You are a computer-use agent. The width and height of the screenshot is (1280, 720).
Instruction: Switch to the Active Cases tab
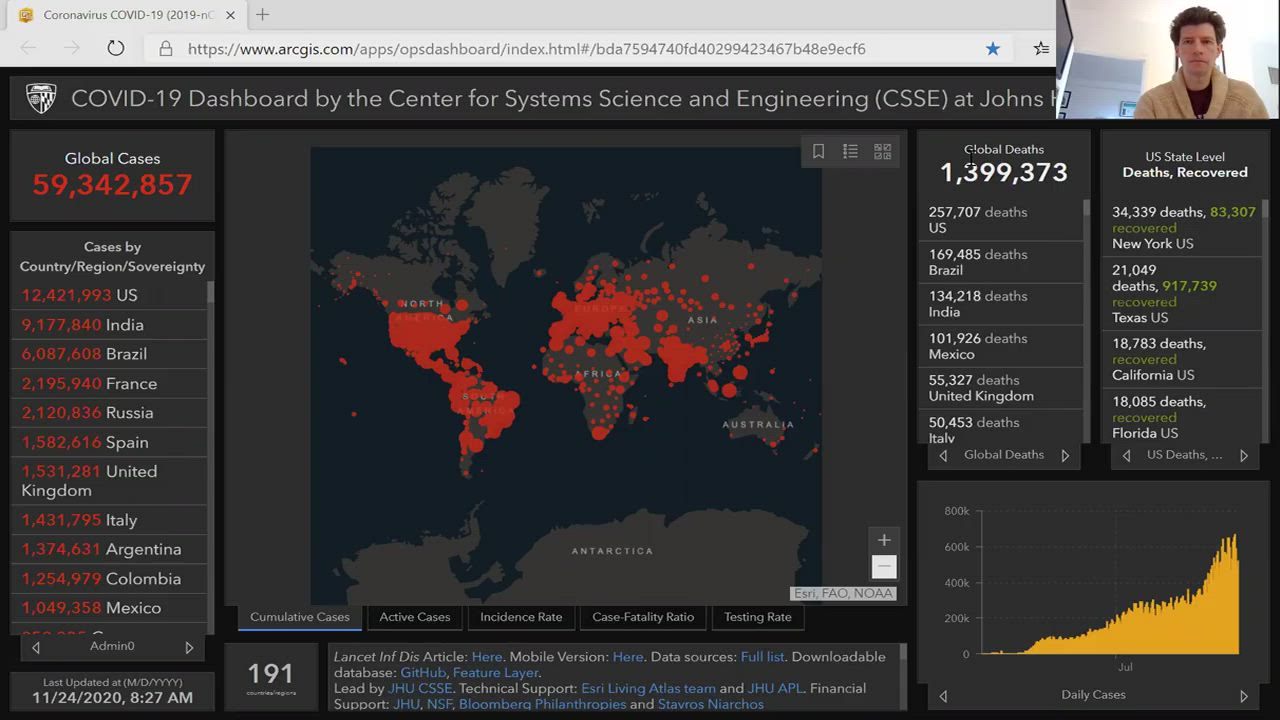414,617
